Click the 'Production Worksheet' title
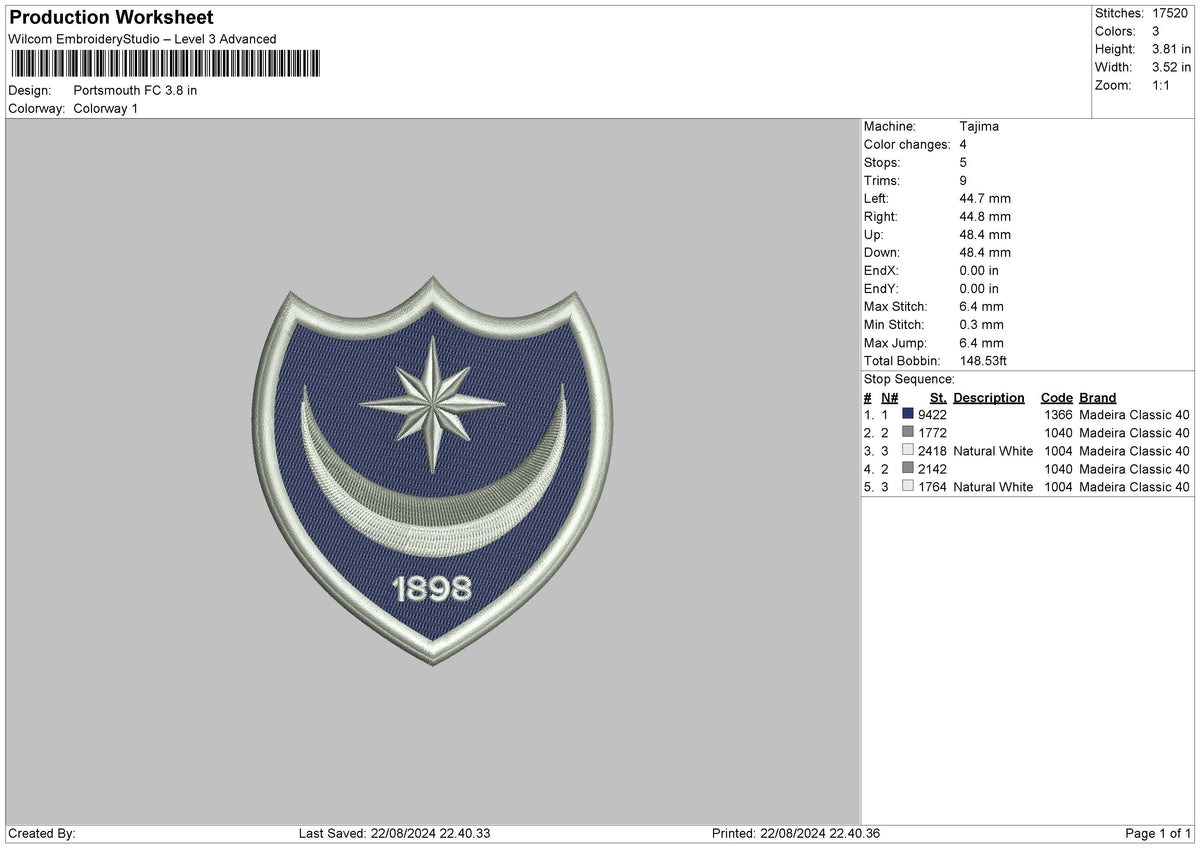The image size is (1200, 848). [111, 18]
